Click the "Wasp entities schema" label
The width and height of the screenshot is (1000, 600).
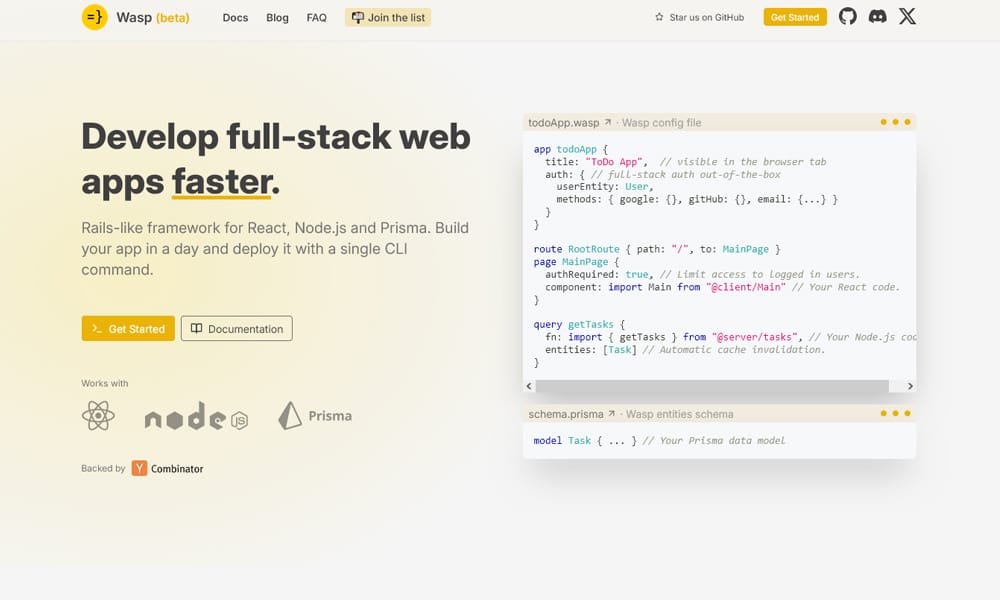pos(679,414)
